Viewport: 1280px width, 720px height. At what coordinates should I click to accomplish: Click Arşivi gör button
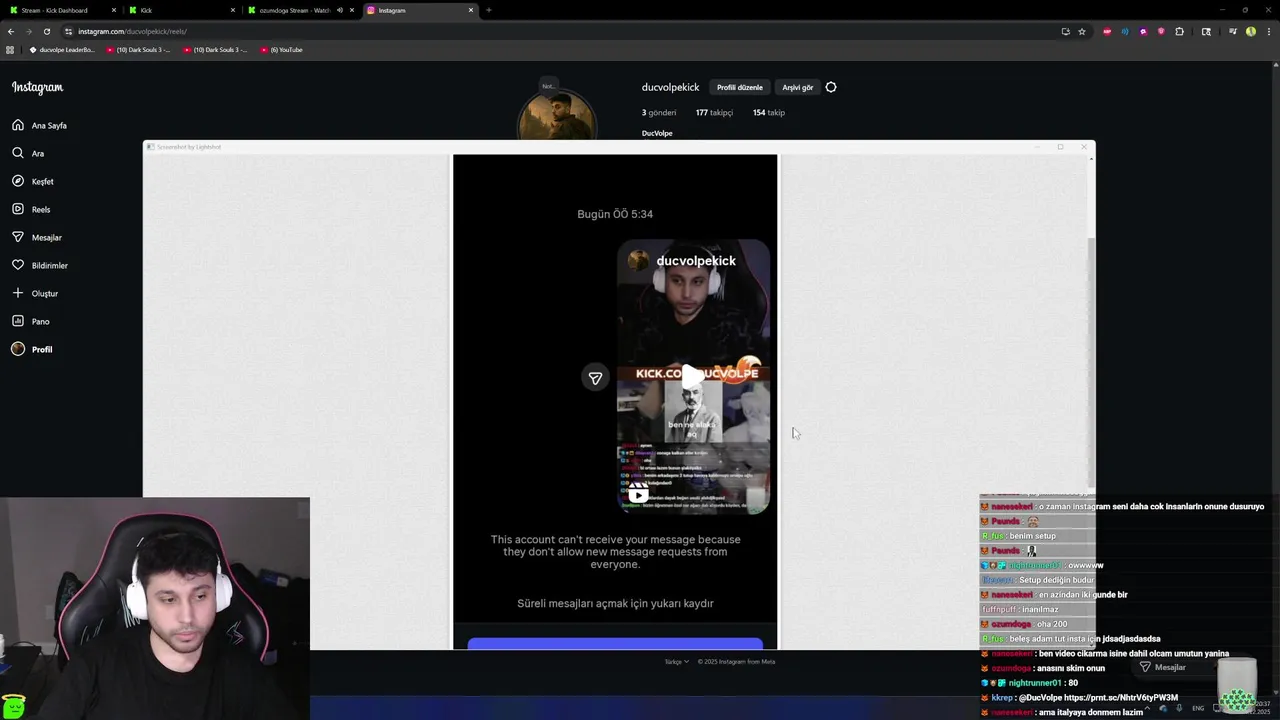(x=797, y=87)
